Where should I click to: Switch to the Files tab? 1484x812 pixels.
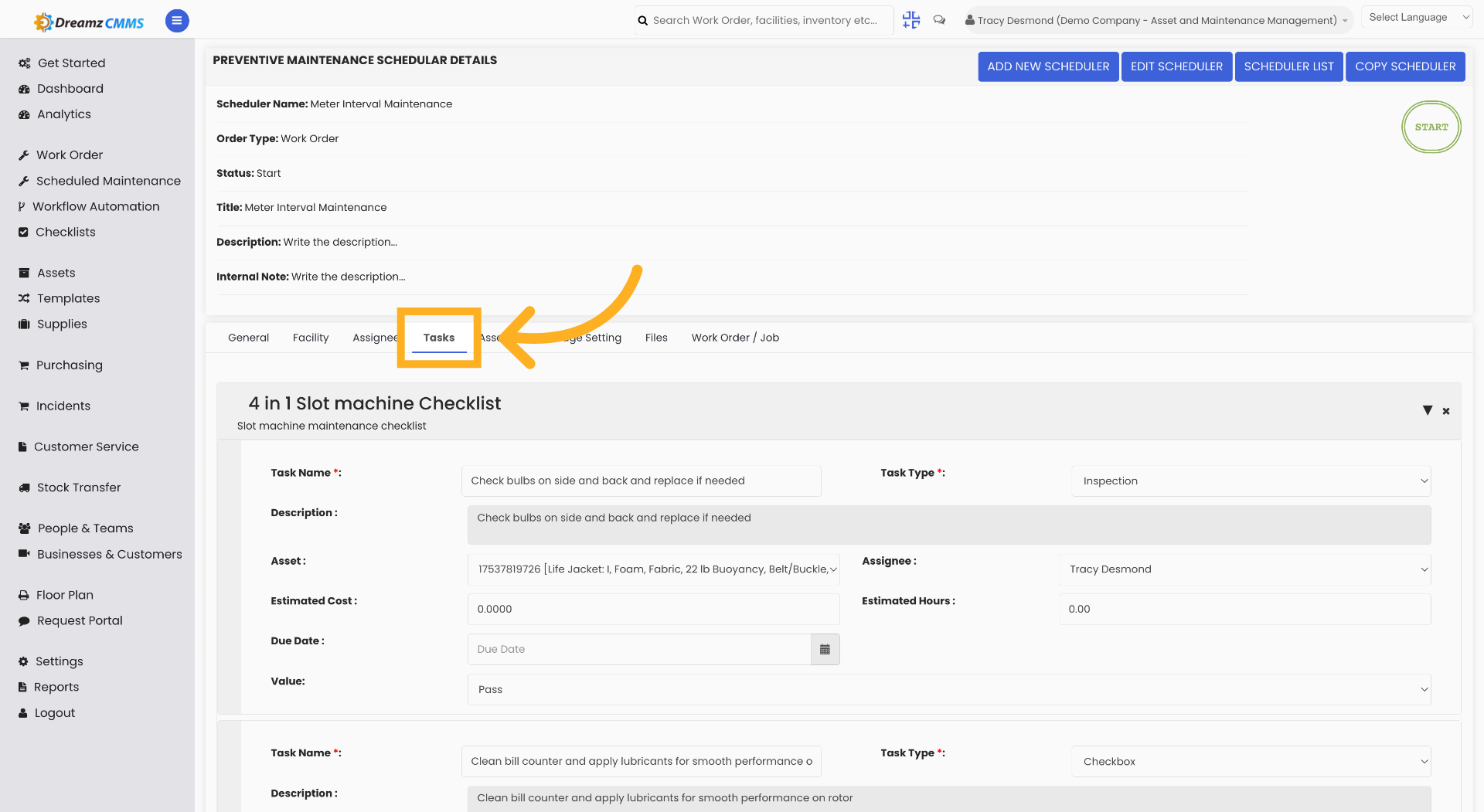tap(656, 338)
